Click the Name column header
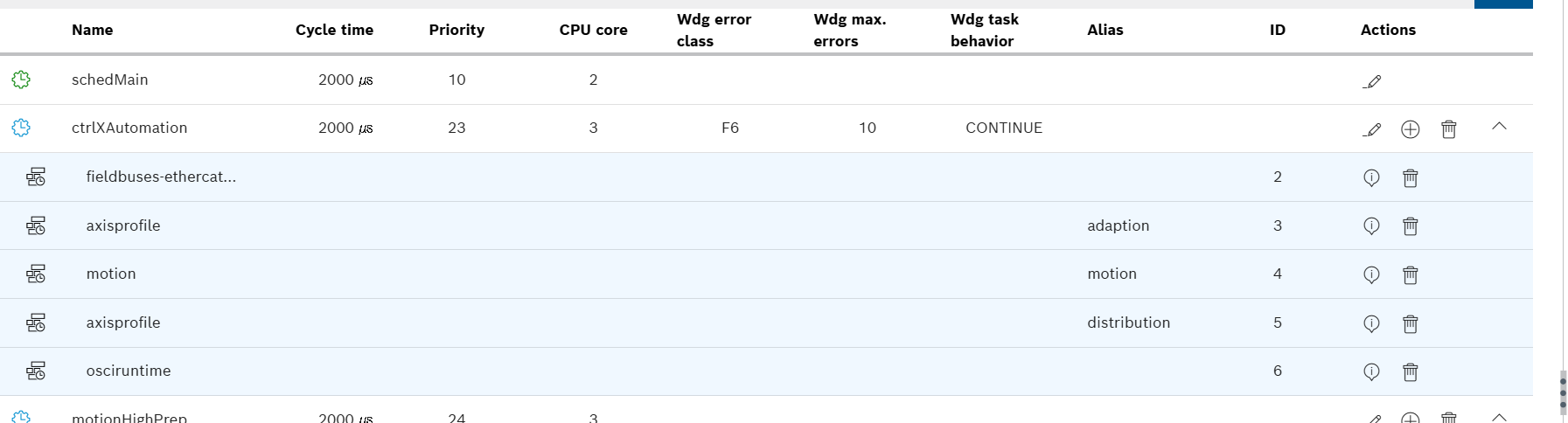Screen dimensions: 1568x423 92,30
